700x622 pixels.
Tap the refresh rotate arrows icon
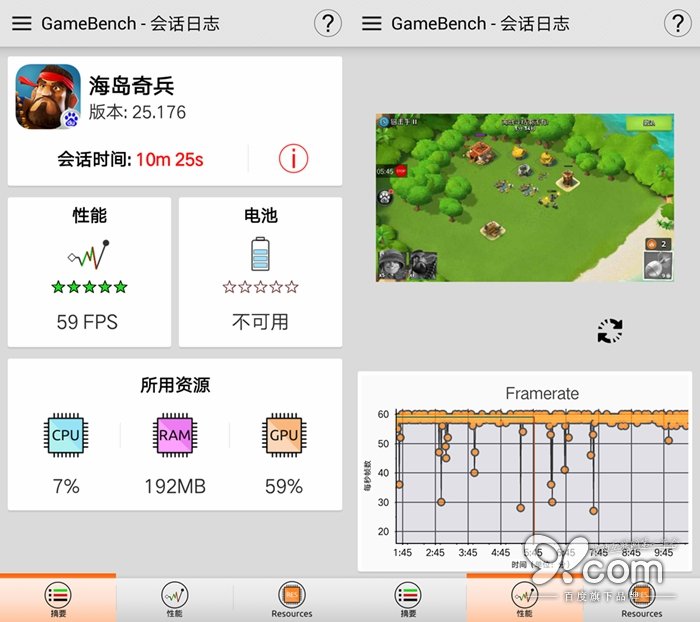pyautogui.click(x=610, y=331)
